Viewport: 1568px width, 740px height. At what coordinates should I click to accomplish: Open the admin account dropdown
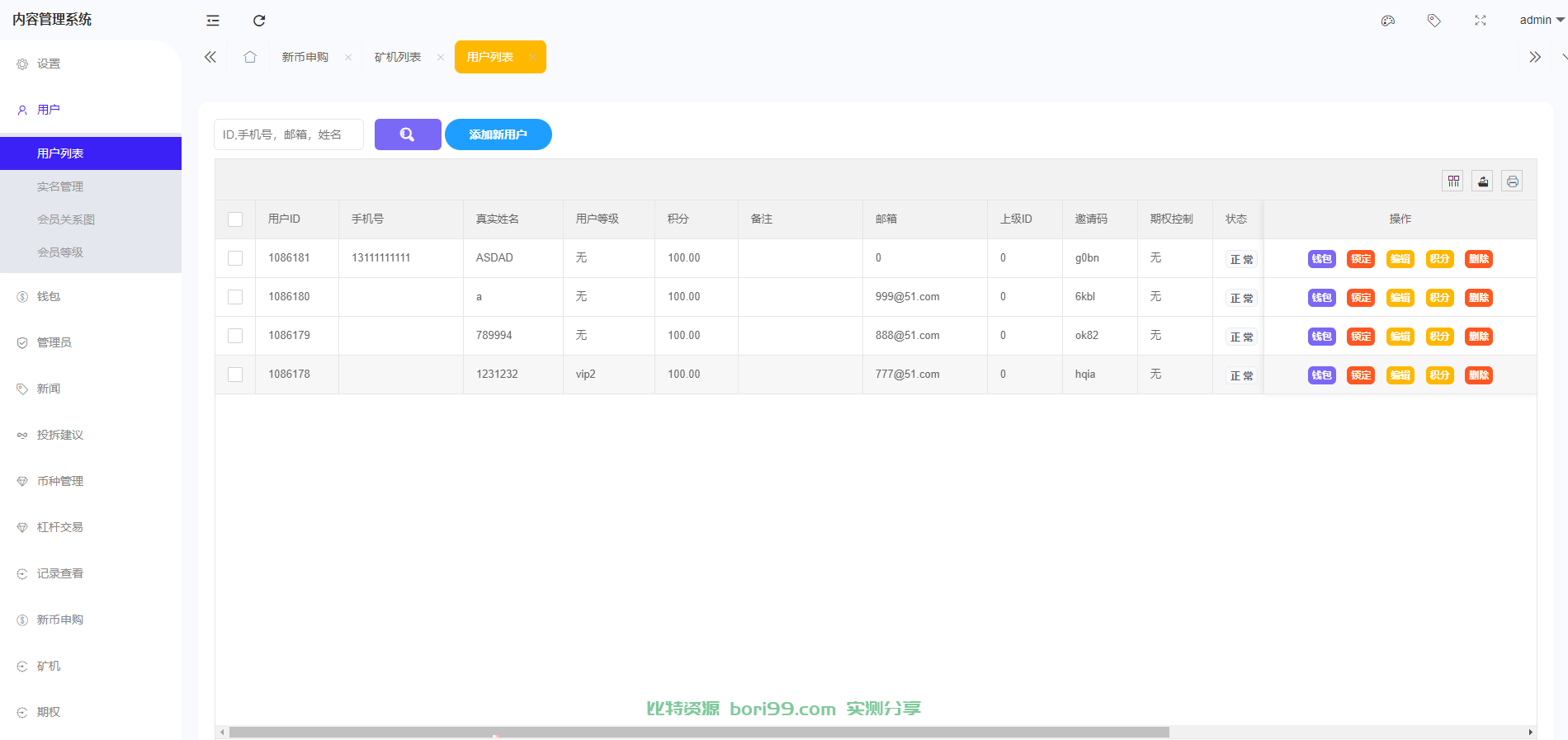[x=1542, y=21]
